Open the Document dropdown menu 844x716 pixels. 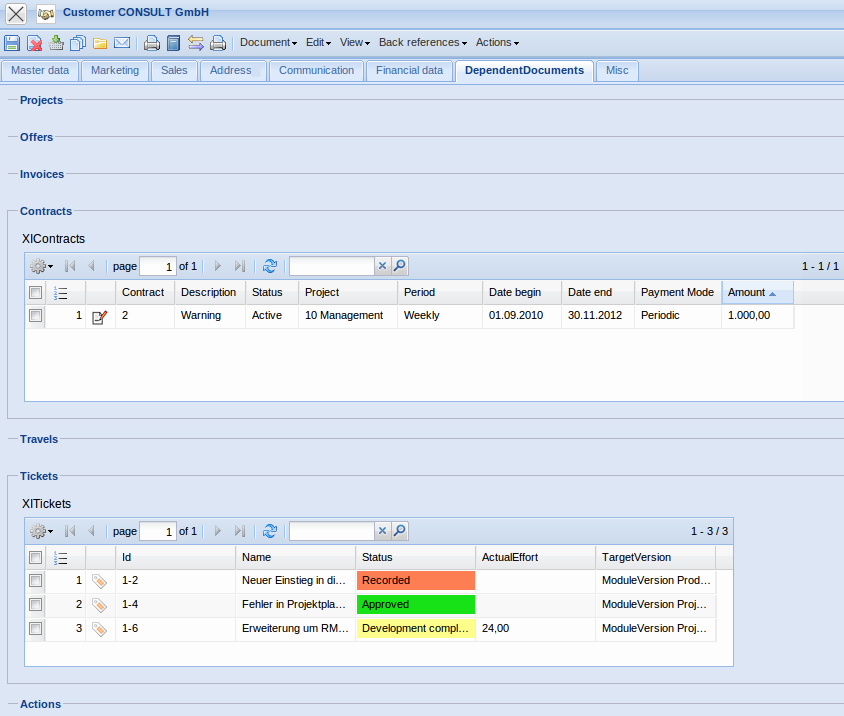(x=268, y=43)
